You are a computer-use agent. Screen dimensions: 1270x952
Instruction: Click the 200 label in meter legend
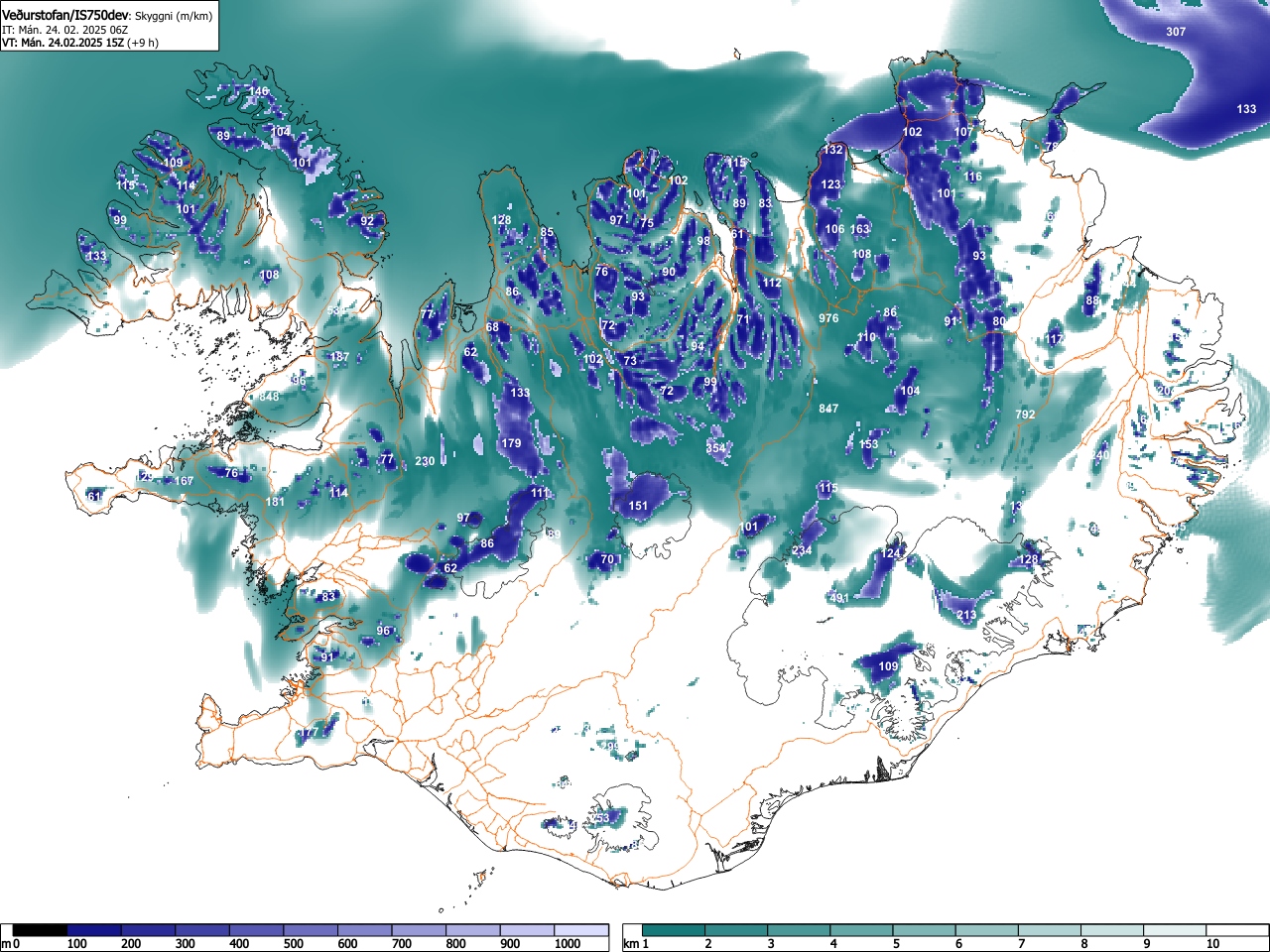coord(131,944)
